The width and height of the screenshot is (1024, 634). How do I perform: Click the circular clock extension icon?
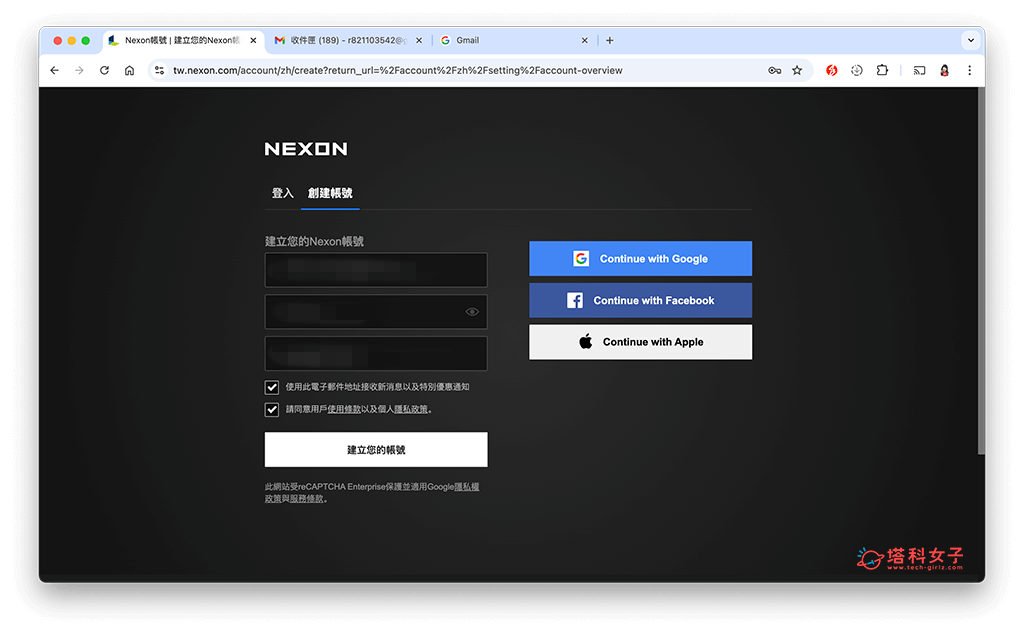[857, 71]
